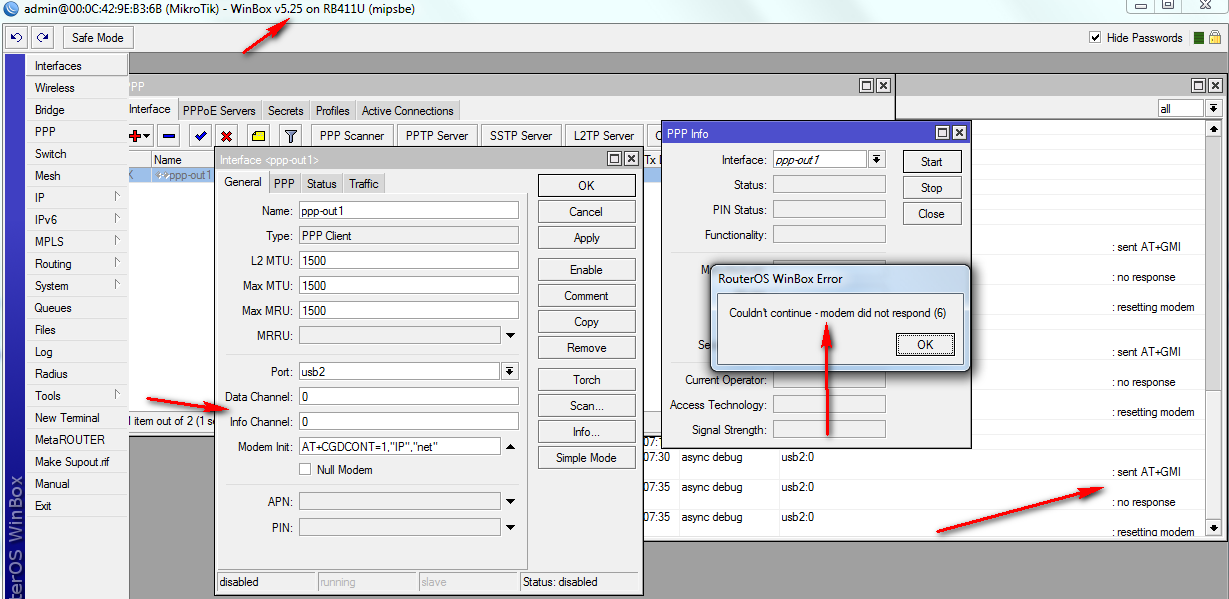Open Interface dropdown in PPP Info
The width and height of the screenshot is (1229, 599).
pos(876,159)
